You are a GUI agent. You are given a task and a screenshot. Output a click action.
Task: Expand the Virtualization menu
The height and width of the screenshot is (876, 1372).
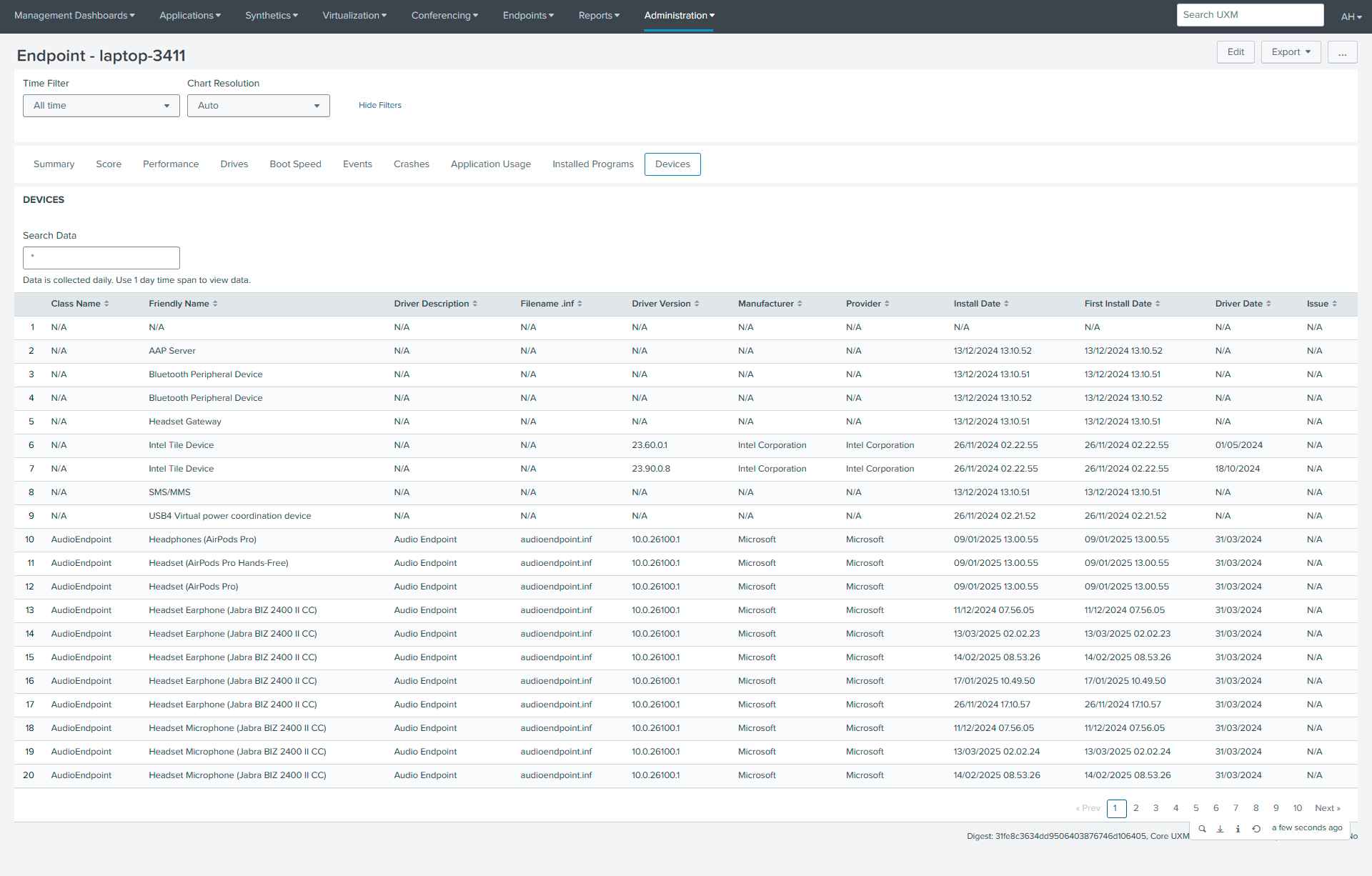[354, 16]
